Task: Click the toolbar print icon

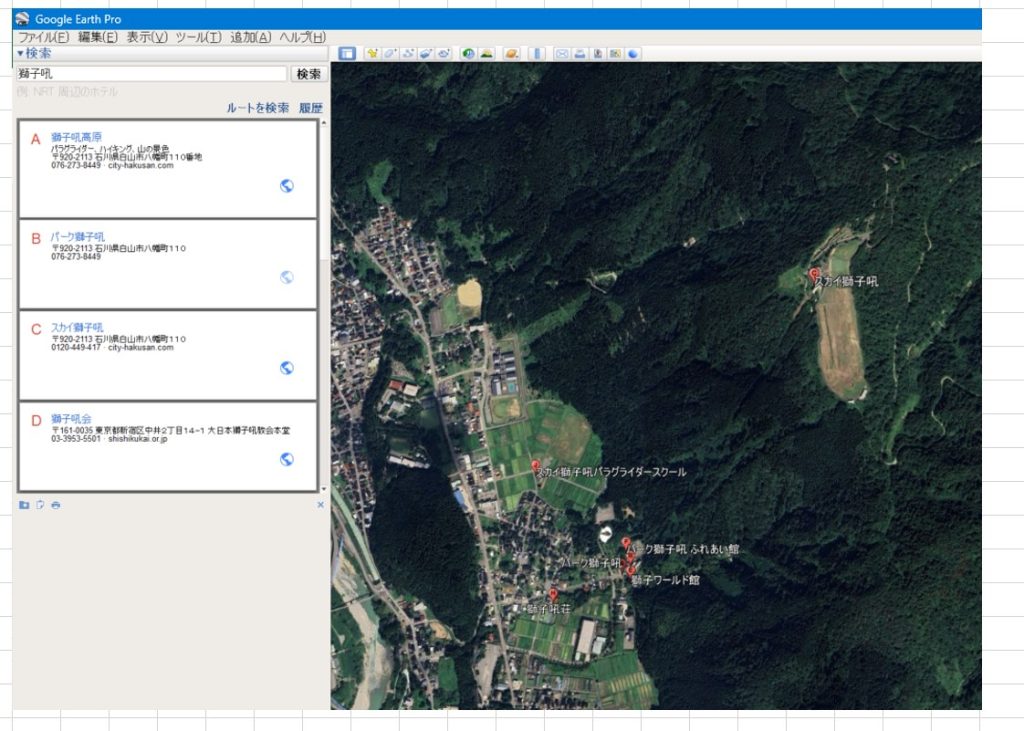Action: pos(579,54)
